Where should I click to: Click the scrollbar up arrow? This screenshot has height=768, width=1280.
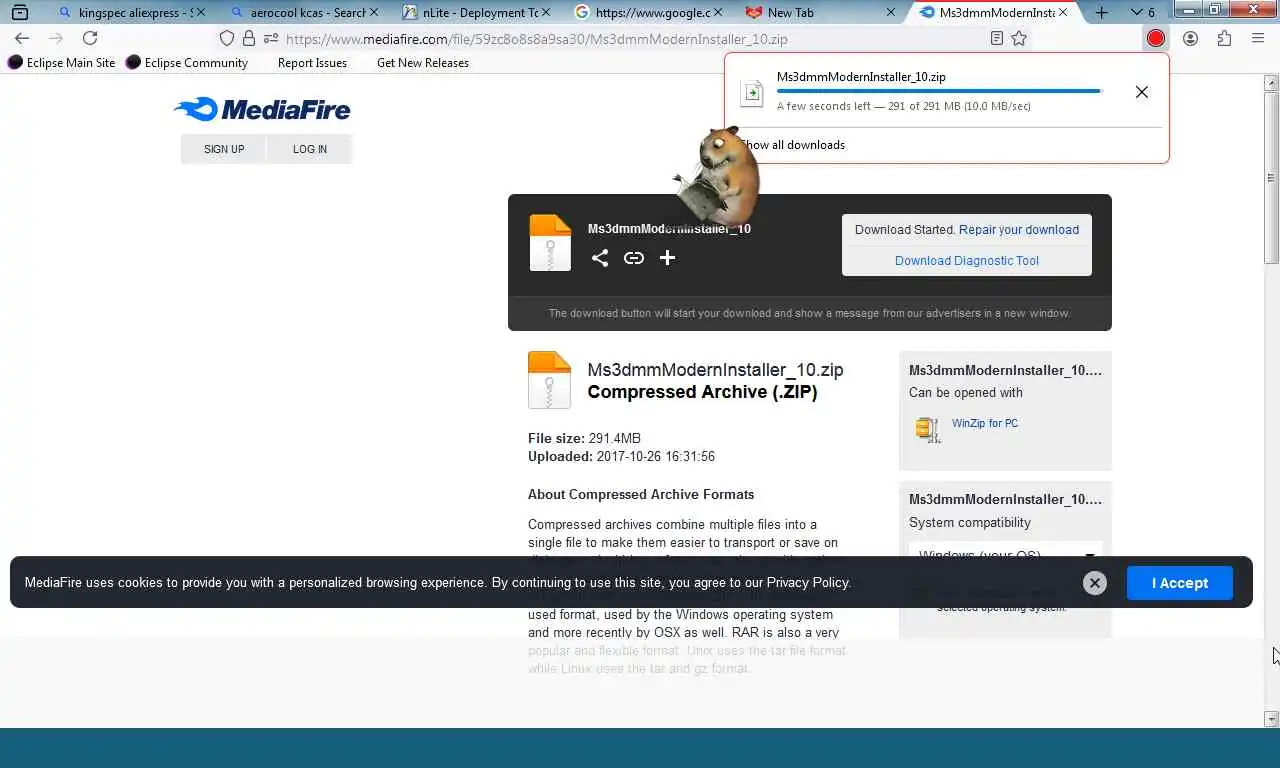click(1272, 83)
